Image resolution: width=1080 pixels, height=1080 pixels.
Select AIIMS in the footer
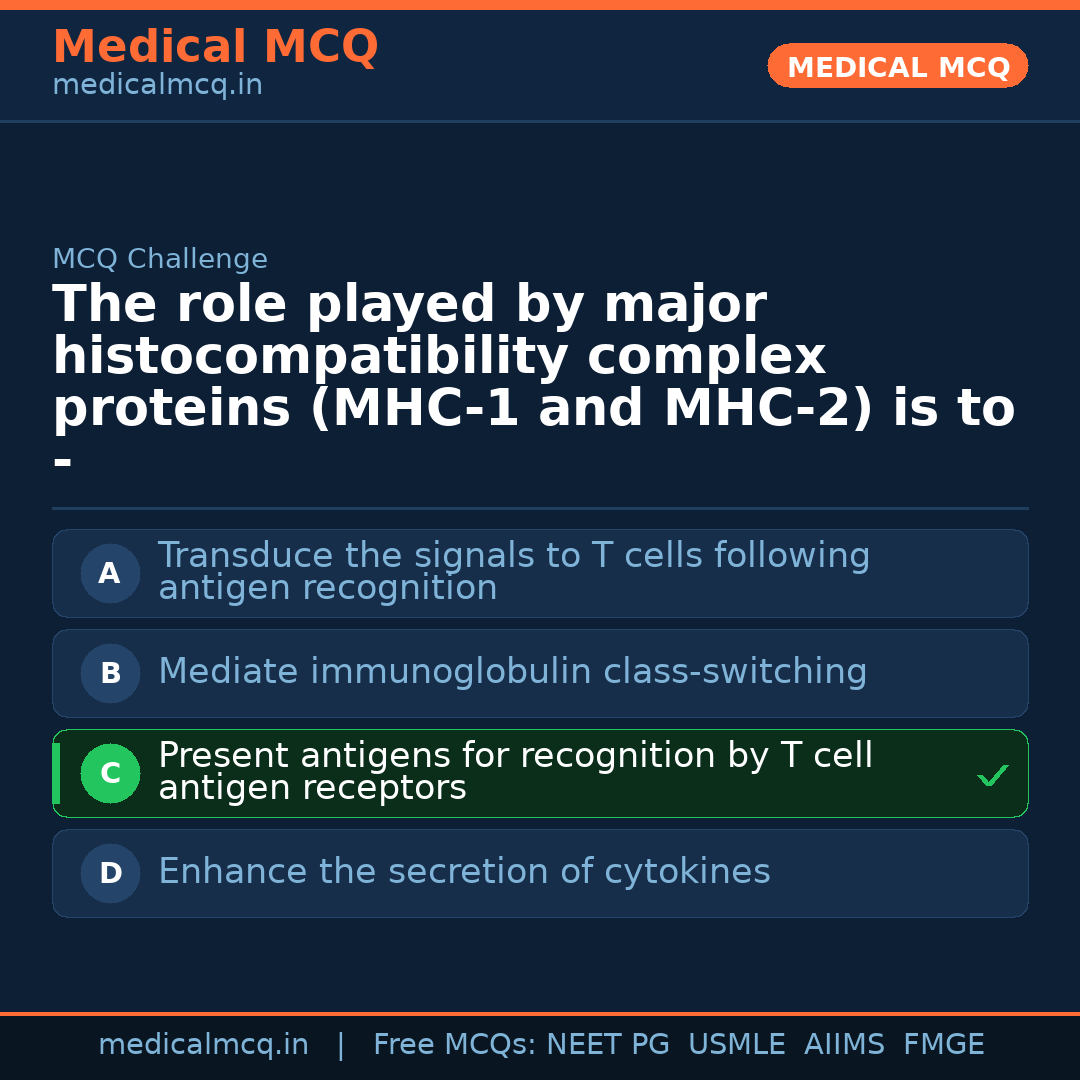click(844, 1045)
